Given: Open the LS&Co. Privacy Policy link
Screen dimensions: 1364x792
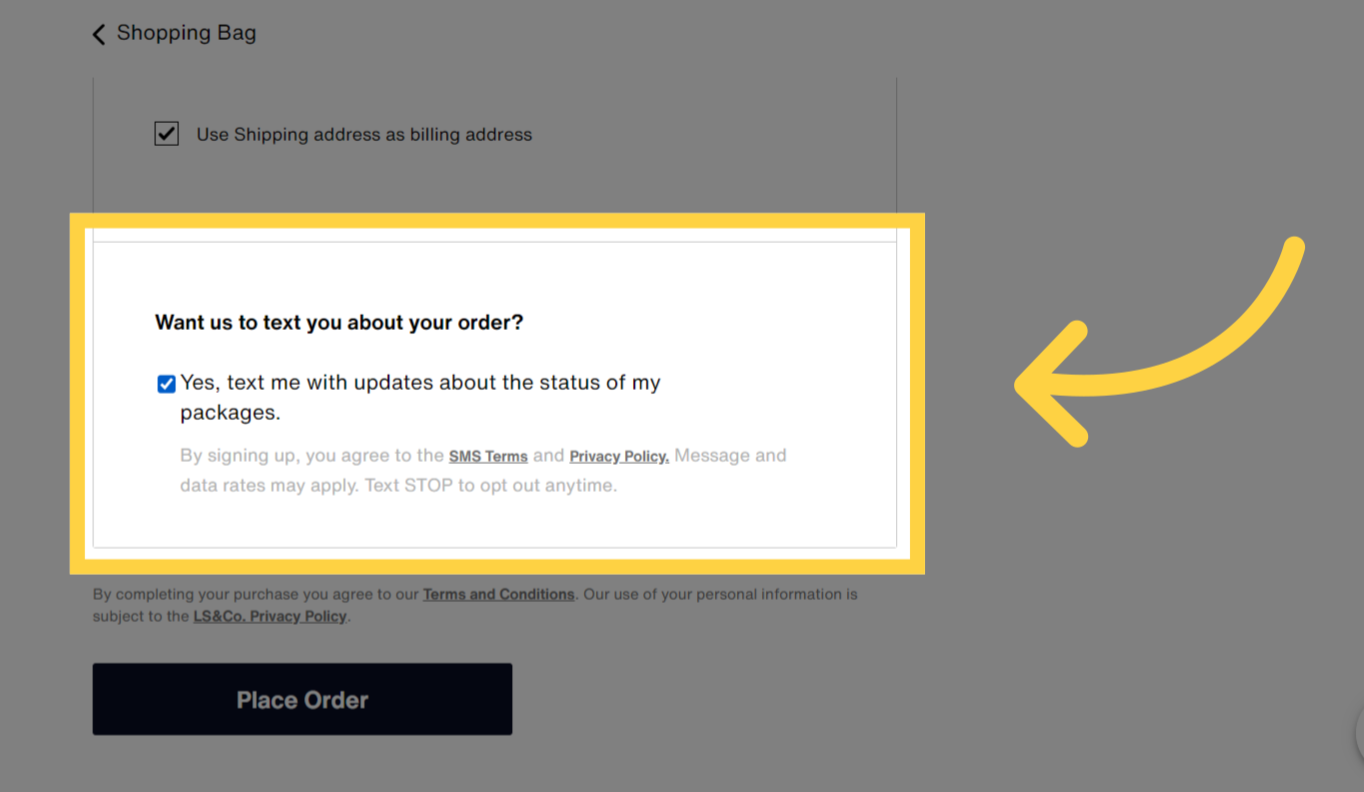Looking at the screenshot, I should (x=270, y=617).
